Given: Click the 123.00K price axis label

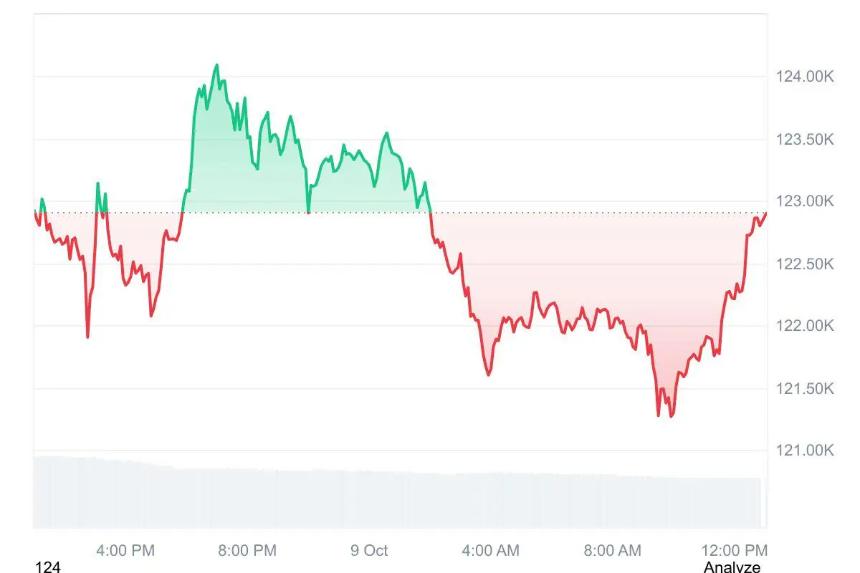Looking at the screenshot, I should [804, 201].
